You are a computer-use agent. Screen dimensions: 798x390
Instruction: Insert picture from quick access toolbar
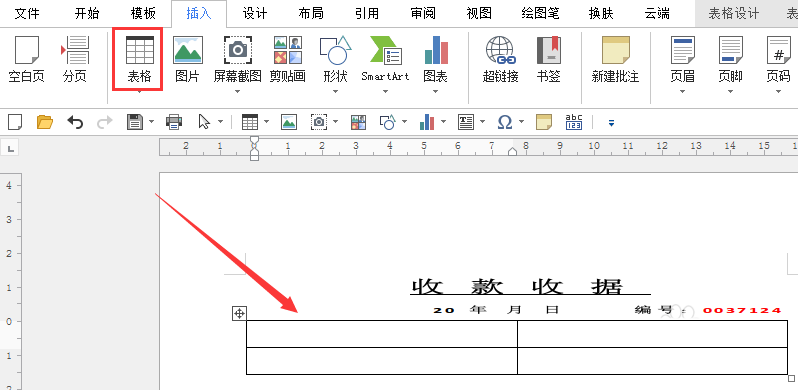coord(289,122)
